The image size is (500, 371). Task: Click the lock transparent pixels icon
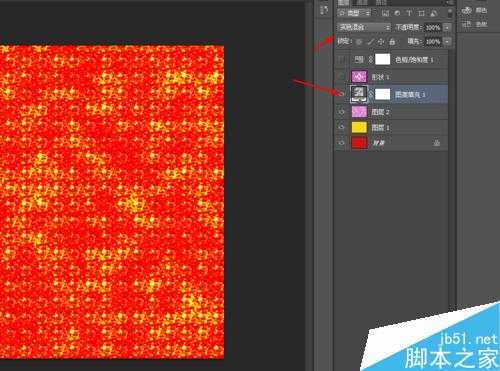coord(359,42)
